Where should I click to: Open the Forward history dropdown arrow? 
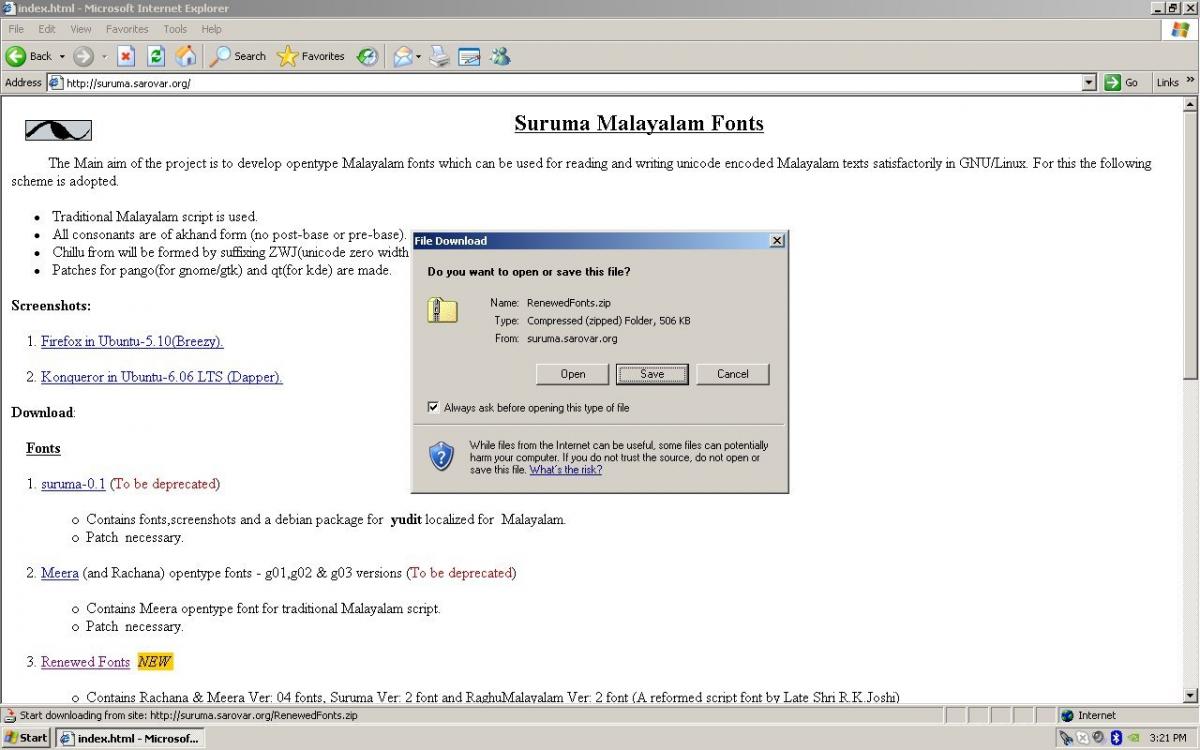[104, 56]
